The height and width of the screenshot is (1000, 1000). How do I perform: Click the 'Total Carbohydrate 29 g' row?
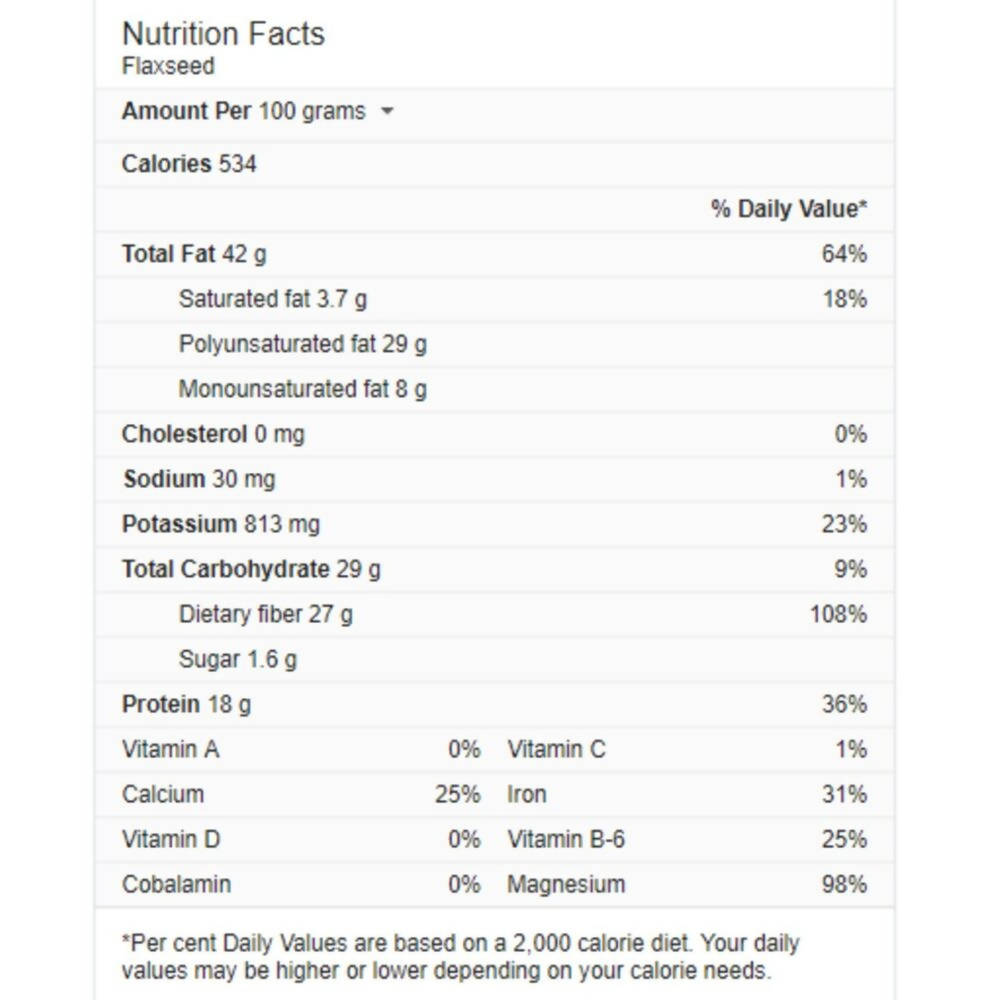[251, 569]
